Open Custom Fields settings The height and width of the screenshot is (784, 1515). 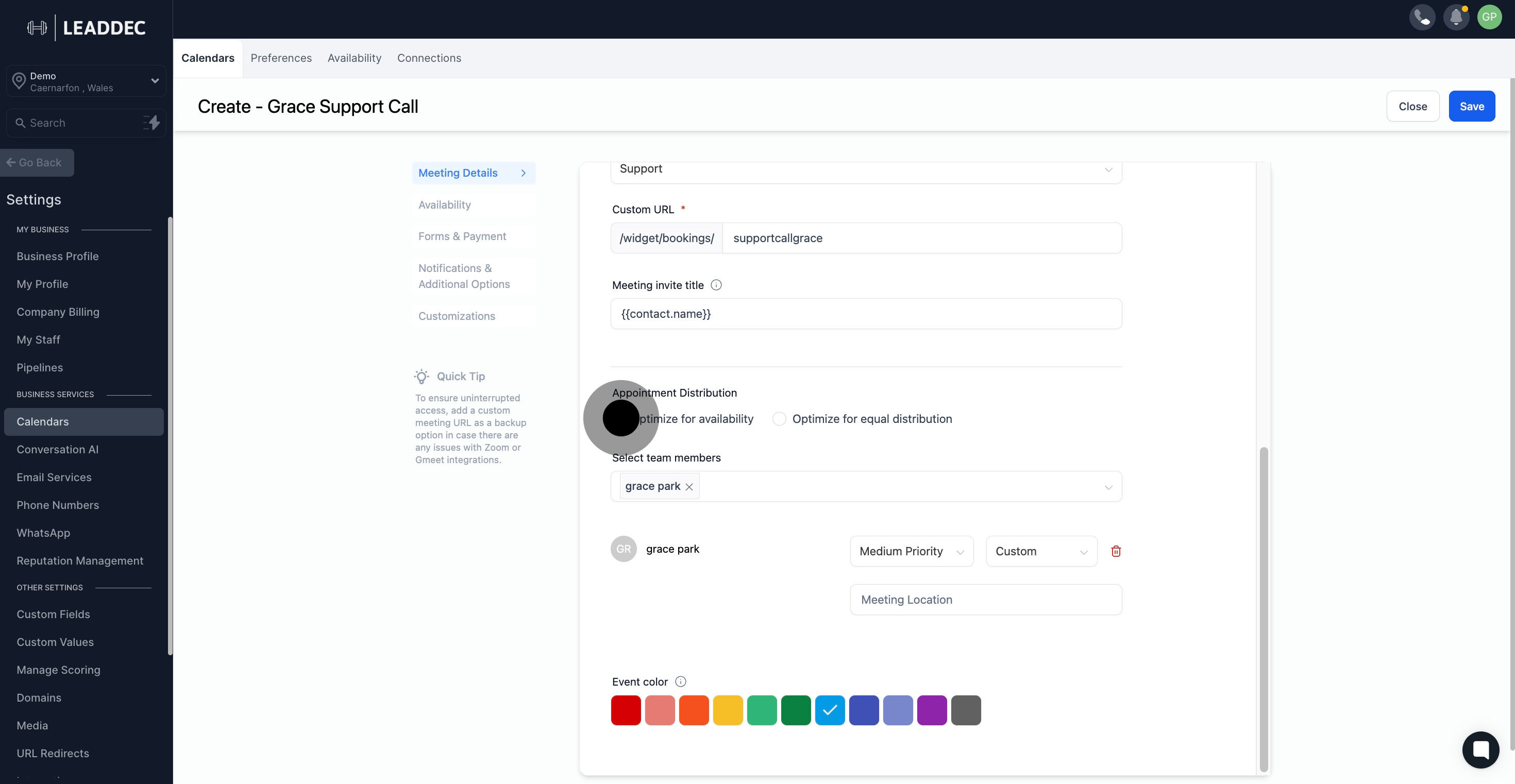53,615
